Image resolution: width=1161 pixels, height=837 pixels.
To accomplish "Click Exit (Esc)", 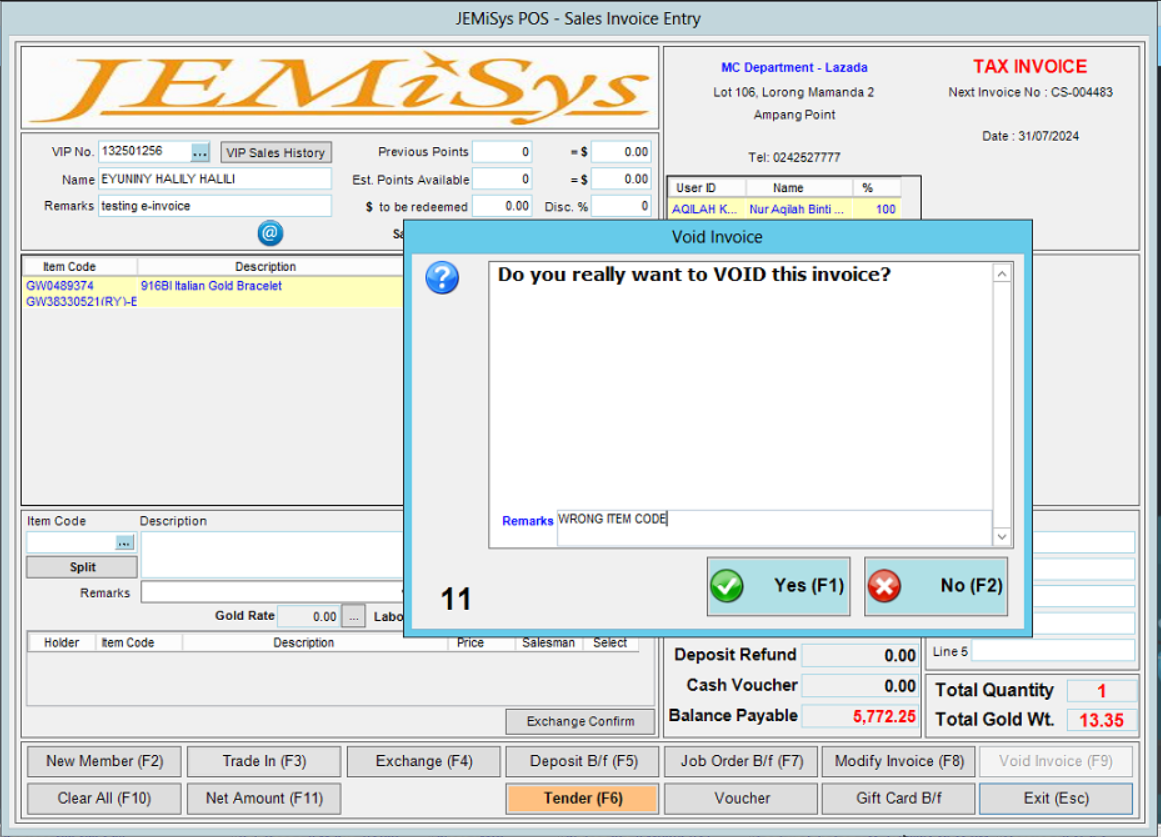I will (1056, 798).
